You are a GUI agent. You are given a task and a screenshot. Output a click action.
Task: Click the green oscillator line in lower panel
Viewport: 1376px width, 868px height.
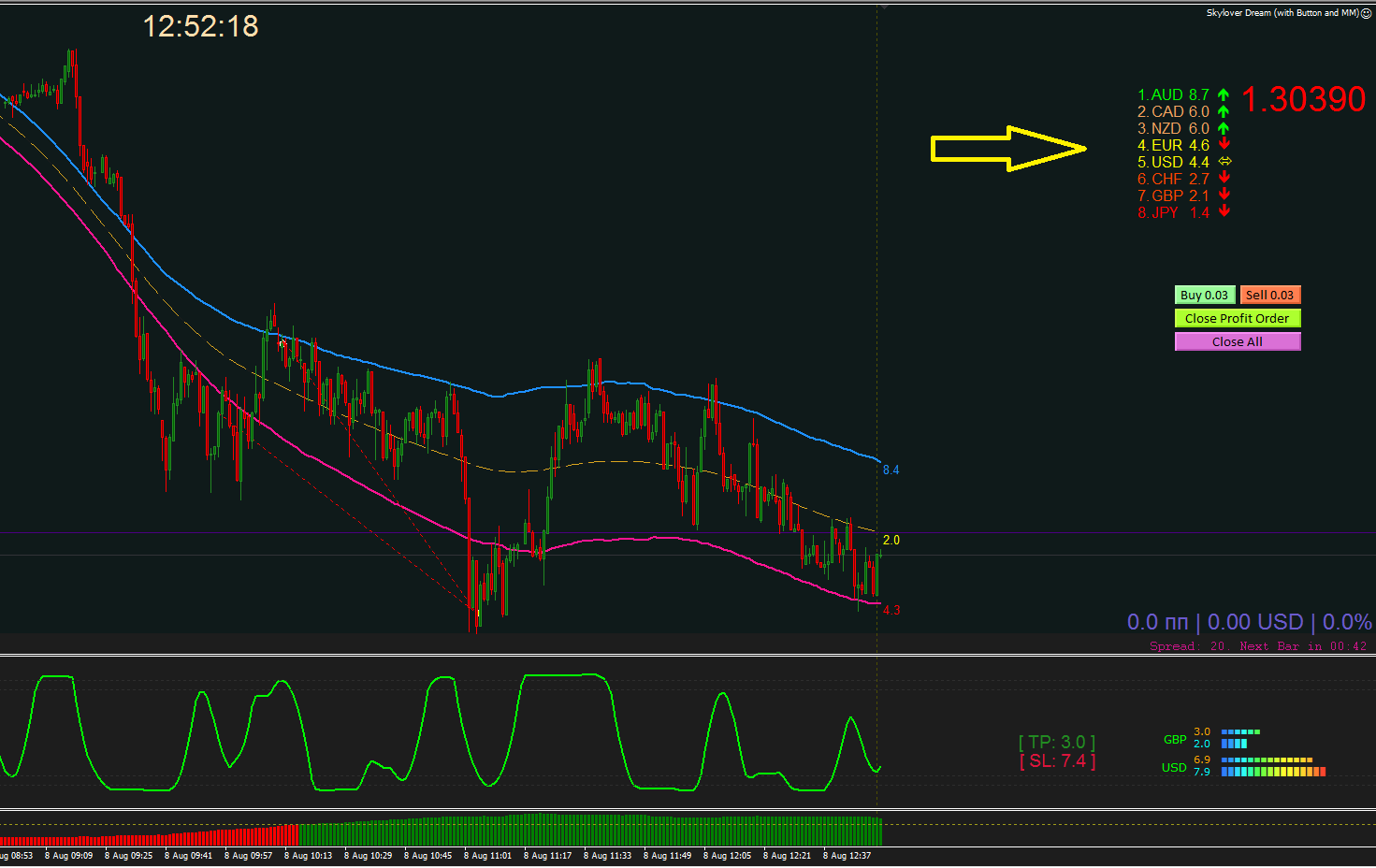pos(440,731)
